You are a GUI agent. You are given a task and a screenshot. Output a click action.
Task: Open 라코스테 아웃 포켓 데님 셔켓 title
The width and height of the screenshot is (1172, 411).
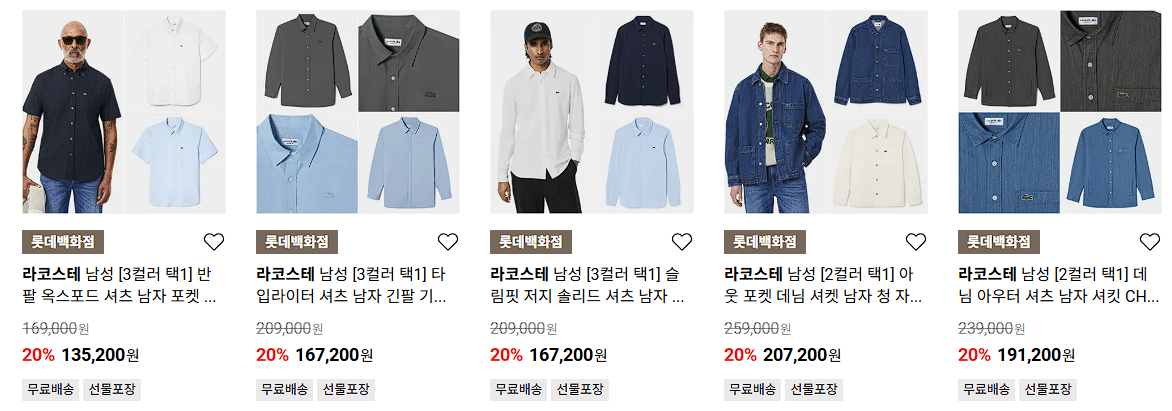point(824,285)
